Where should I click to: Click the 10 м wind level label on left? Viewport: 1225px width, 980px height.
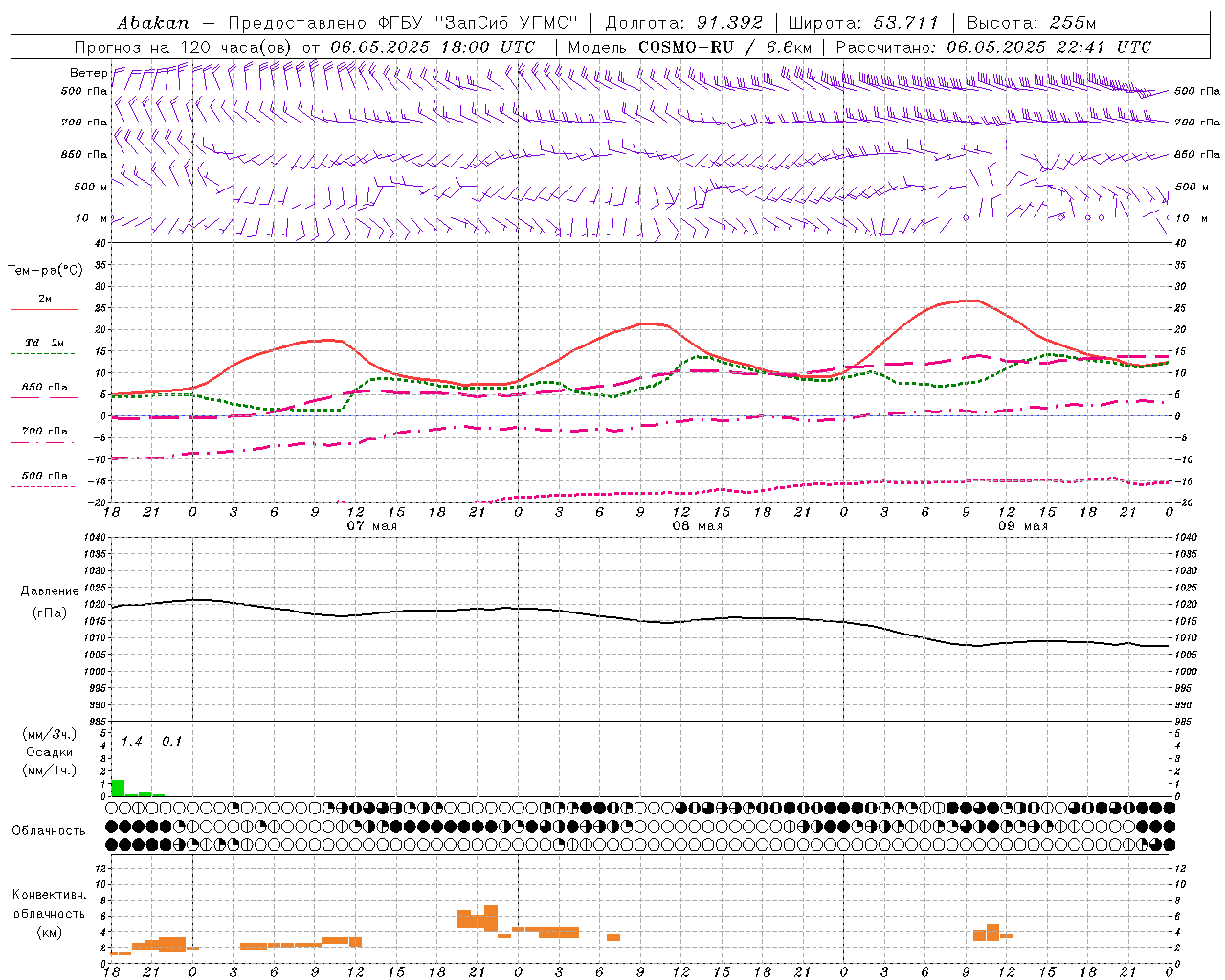click(x=91, y=218)
